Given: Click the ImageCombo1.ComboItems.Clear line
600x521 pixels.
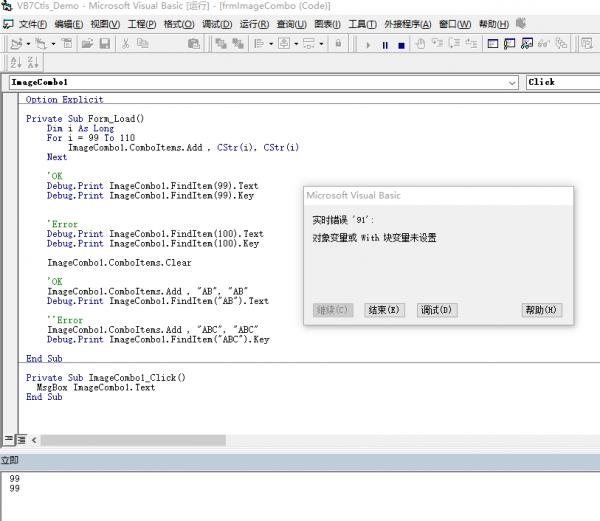Looking at the screenshot, I should (x=119, y=263).
